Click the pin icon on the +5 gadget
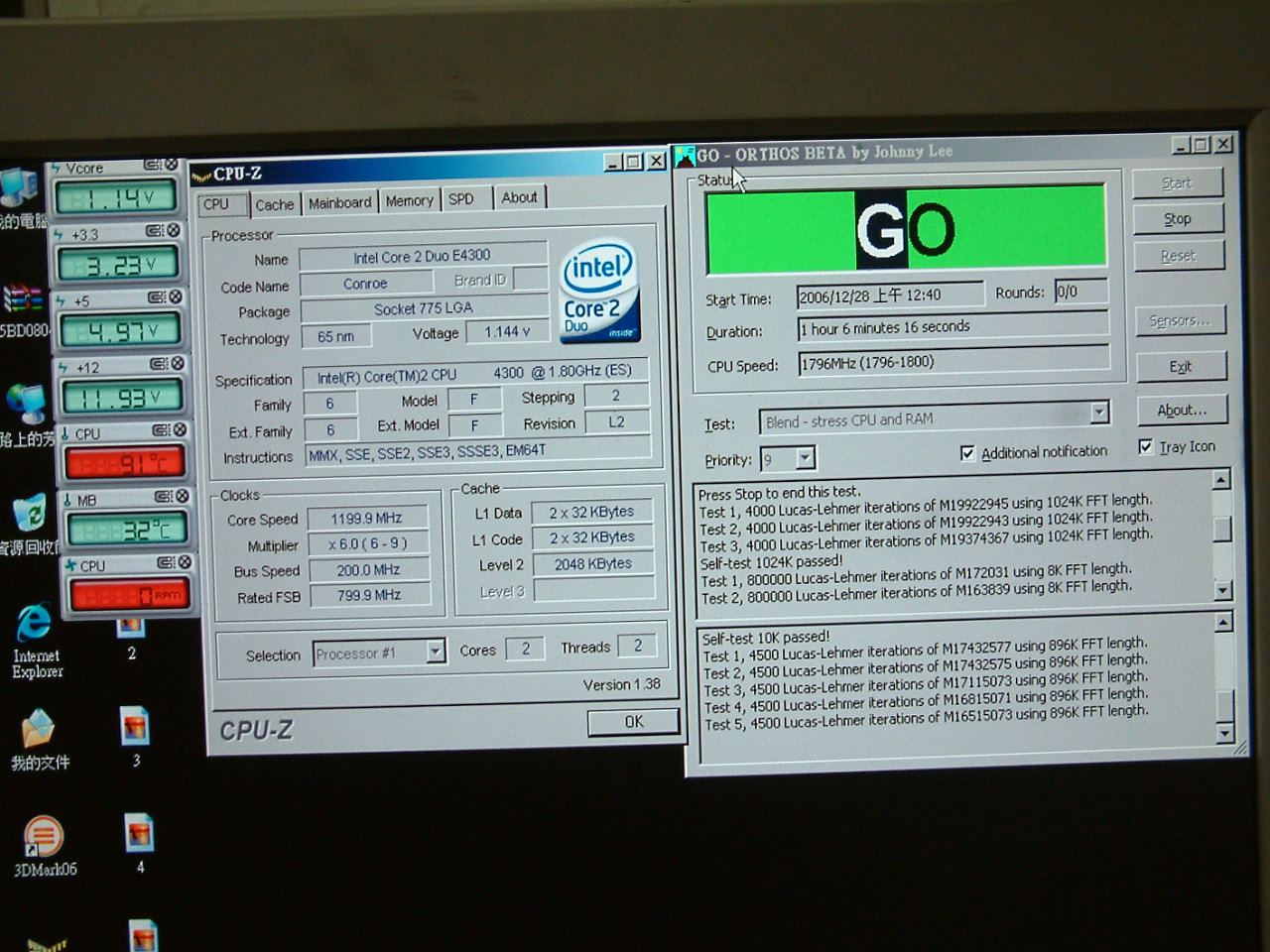The image size is (1270, 952). tap(156, 297)
